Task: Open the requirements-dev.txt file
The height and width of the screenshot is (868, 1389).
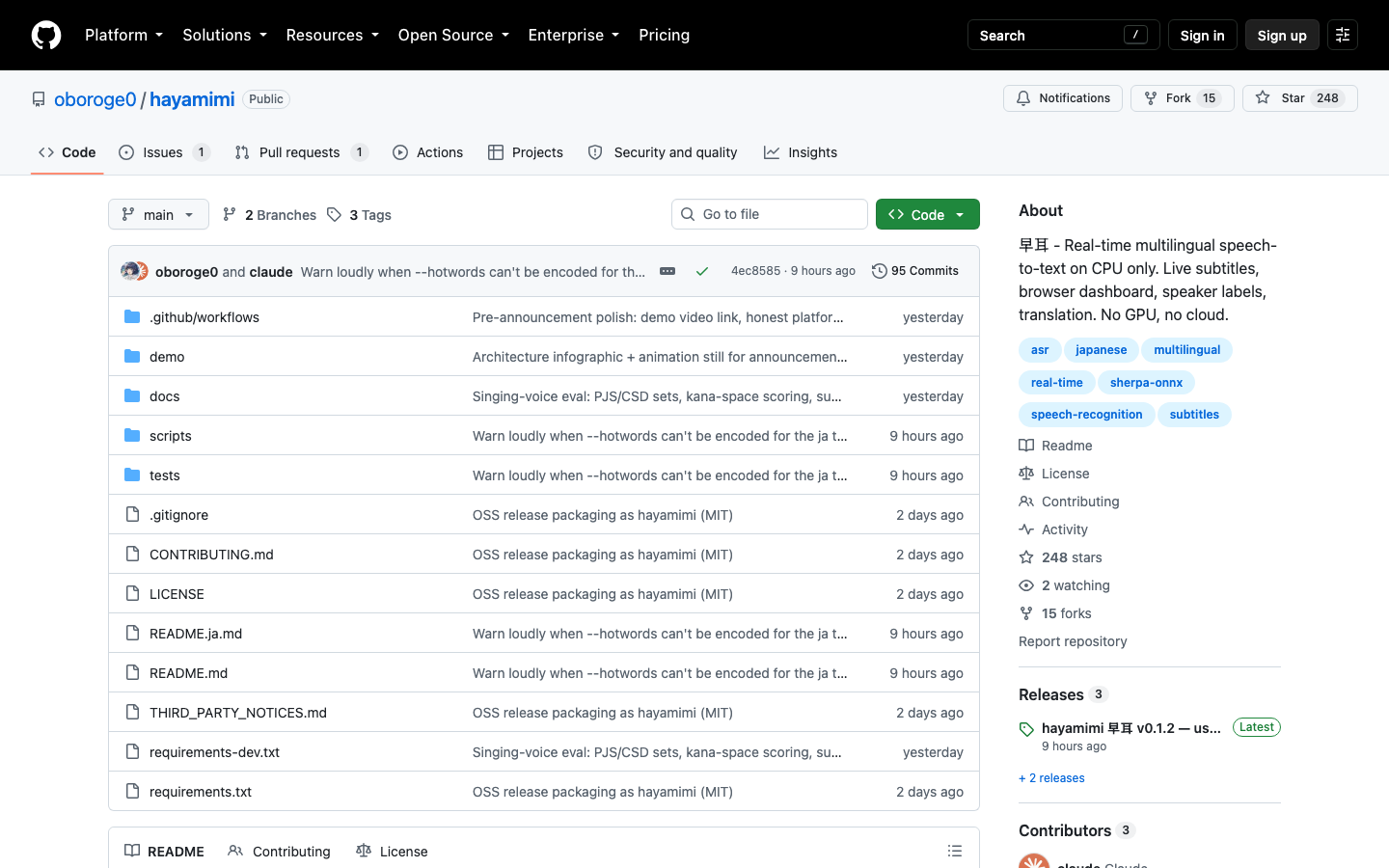Action: pyautogui.click(x=214, y=751)
